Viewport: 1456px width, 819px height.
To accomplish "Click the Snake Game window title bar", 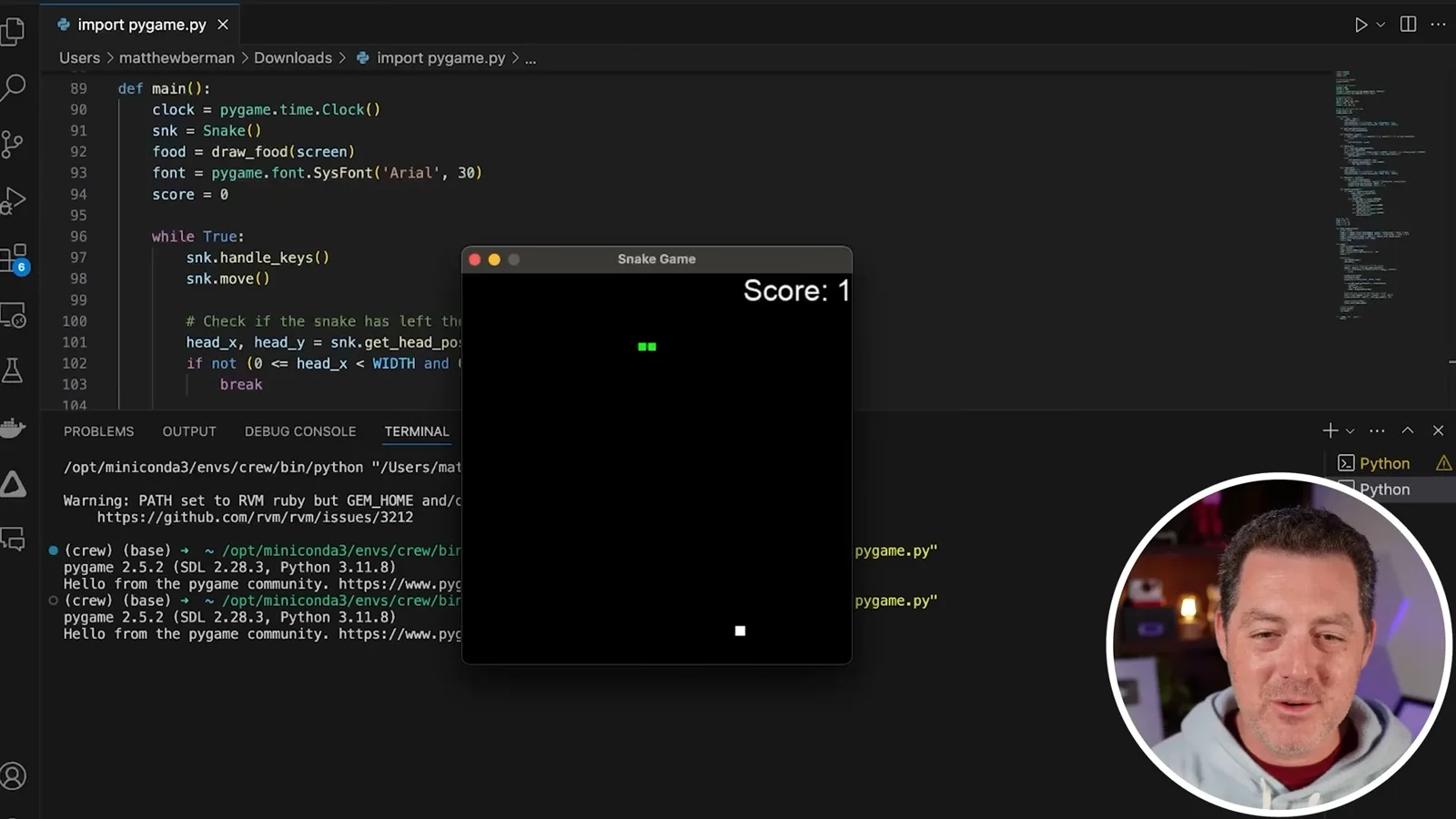I will (x=656, y=259).
